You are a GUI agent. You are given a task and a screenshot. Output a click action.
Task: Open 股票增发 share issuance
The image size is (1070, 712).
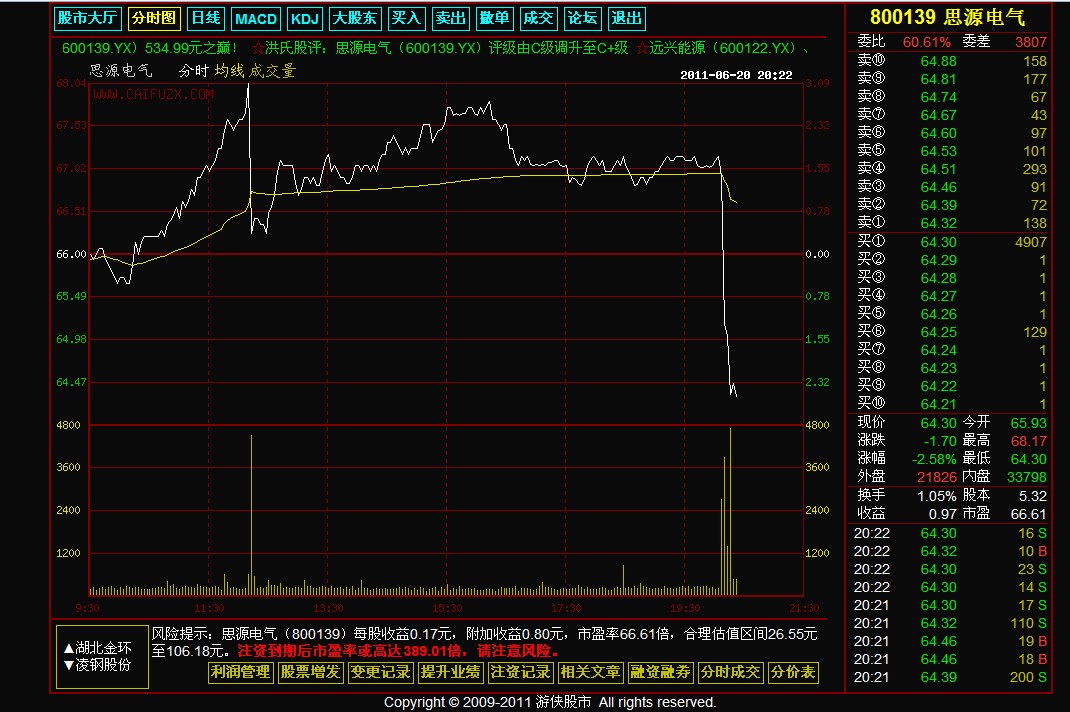click(x=310, y=672)
